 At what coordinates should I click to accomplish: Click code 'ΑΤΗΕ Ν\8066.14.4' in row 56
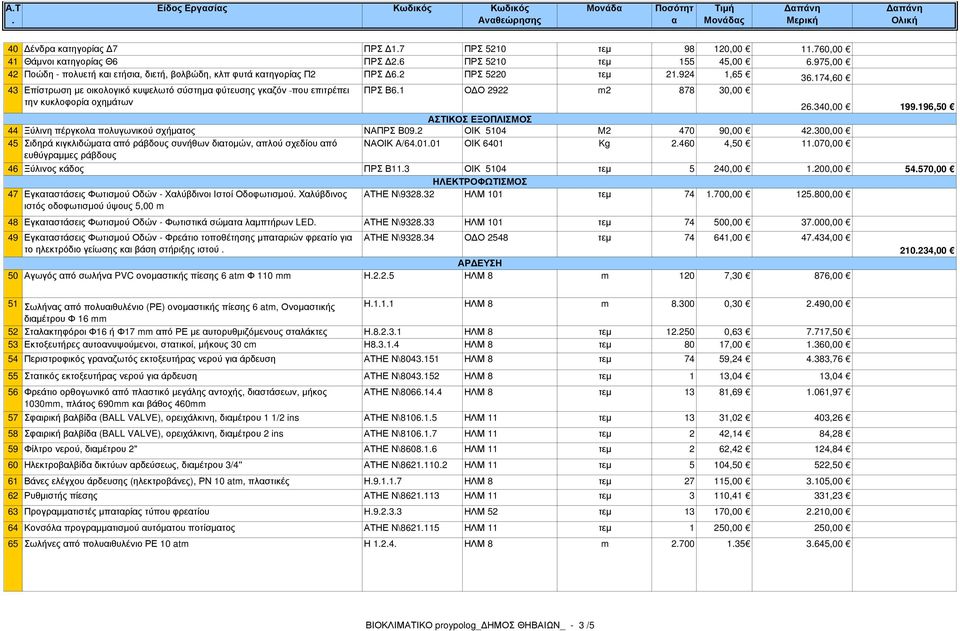(402, 392)
